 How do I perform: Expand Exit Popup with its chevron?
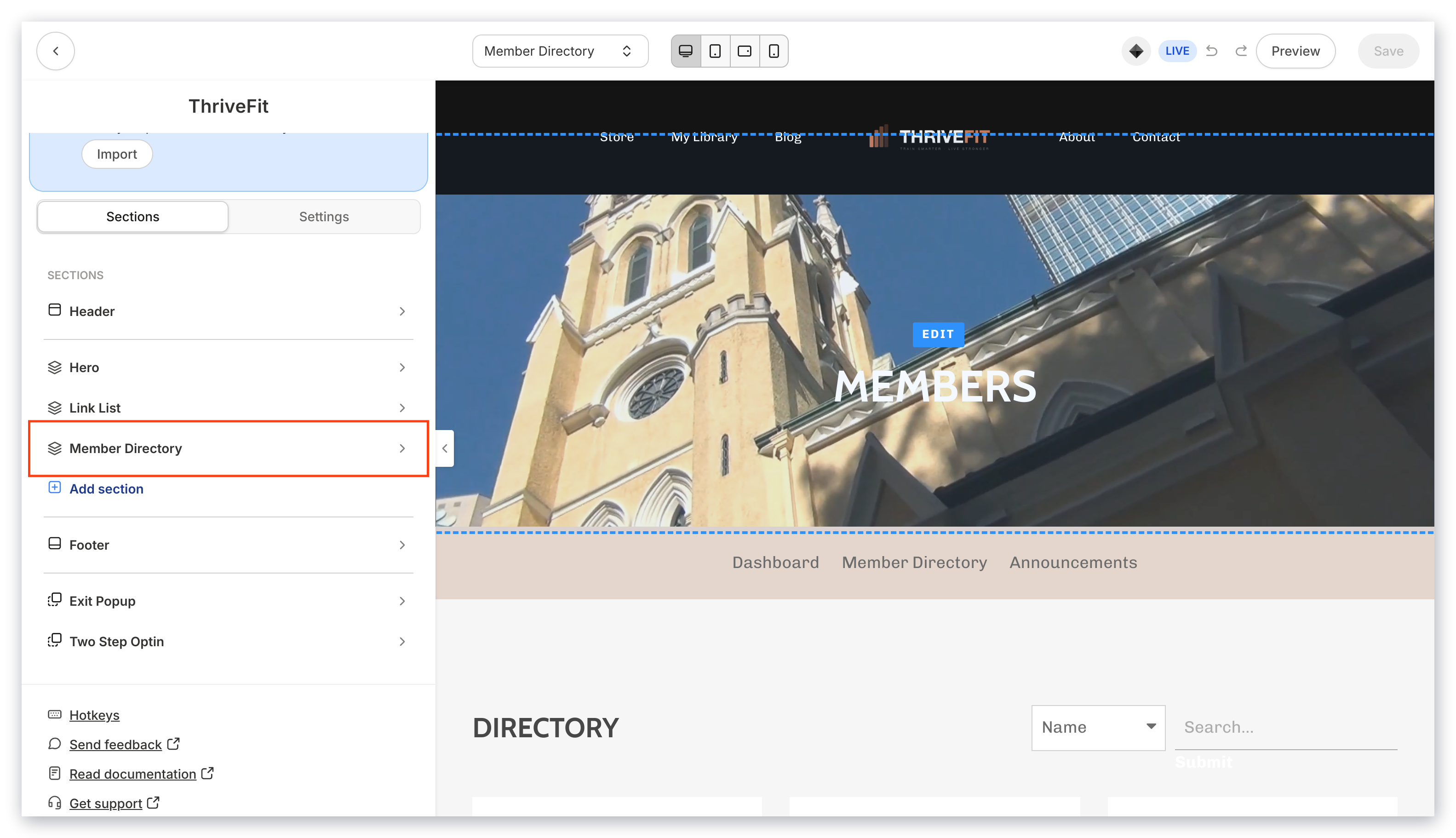(x=402, y=602)
